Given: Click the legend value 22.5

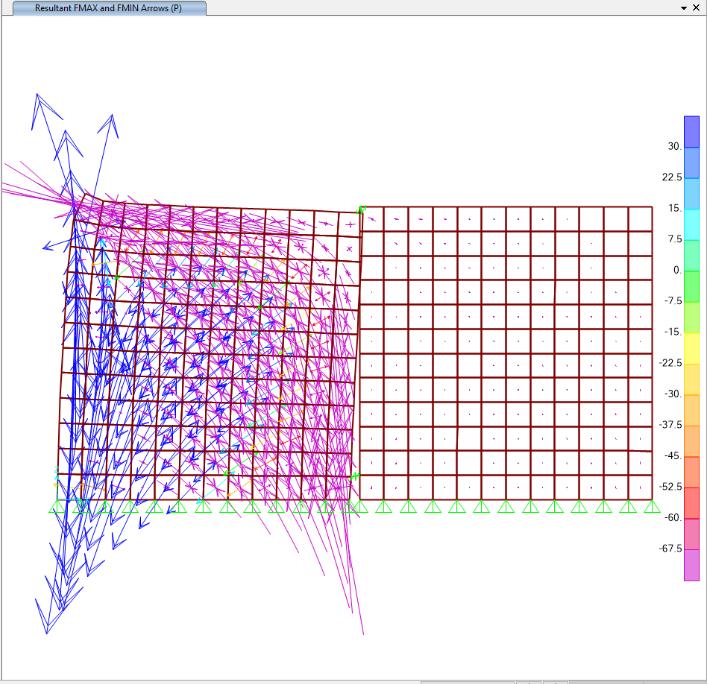Looking at the screenshot, I should [672, 177].
